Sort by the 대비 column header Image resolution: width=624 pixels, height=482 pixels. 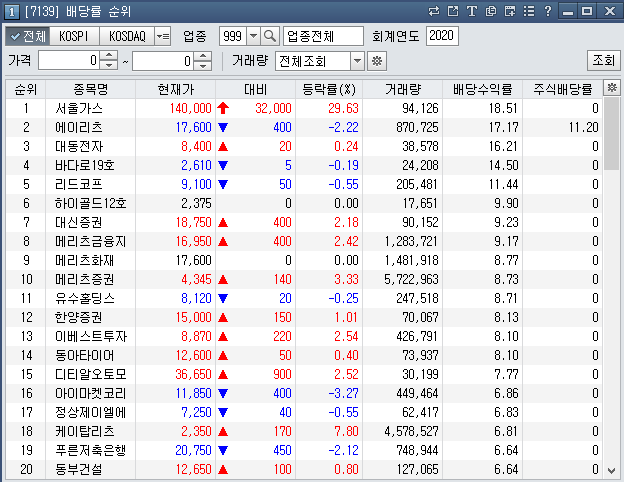255,89
